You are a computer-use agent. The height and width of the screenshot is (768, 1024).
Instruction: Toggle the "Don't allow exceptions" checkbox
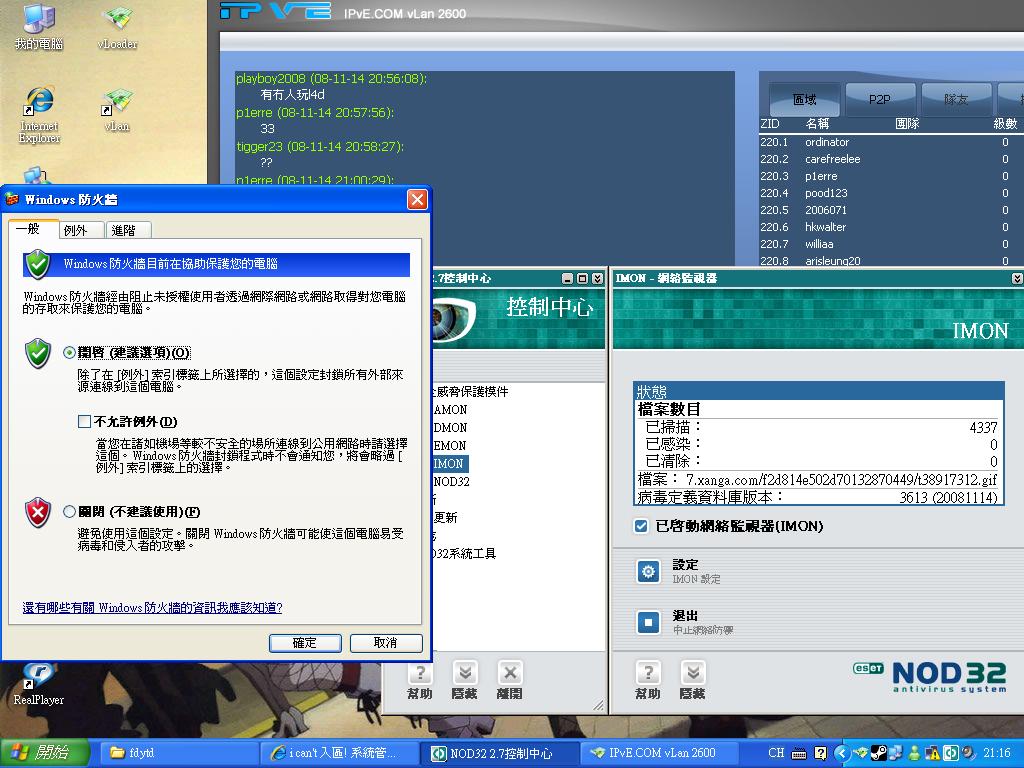(x=84, y=422)
